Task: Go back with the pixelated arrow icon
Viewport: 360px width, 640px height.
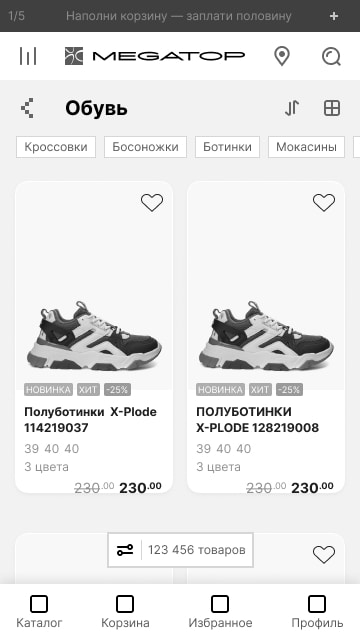Action: (27, 108)
